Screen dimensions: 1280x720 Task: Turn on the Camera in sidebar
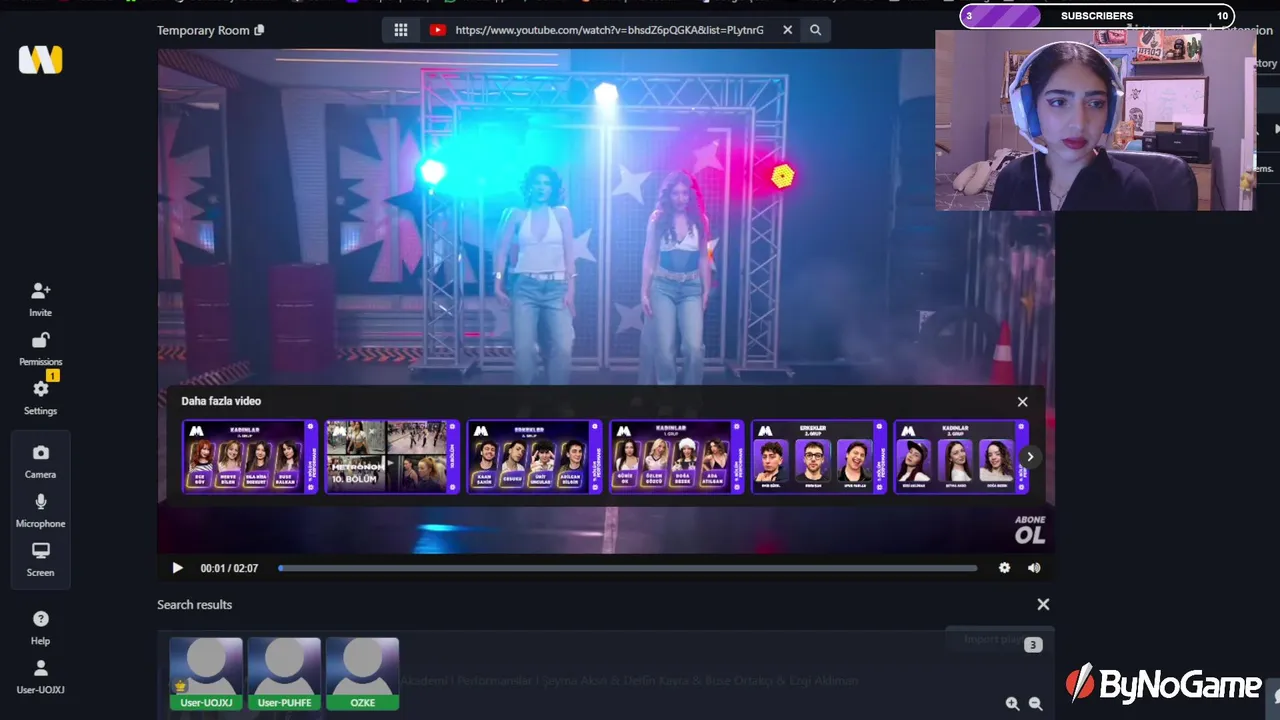tap(40, 461)
